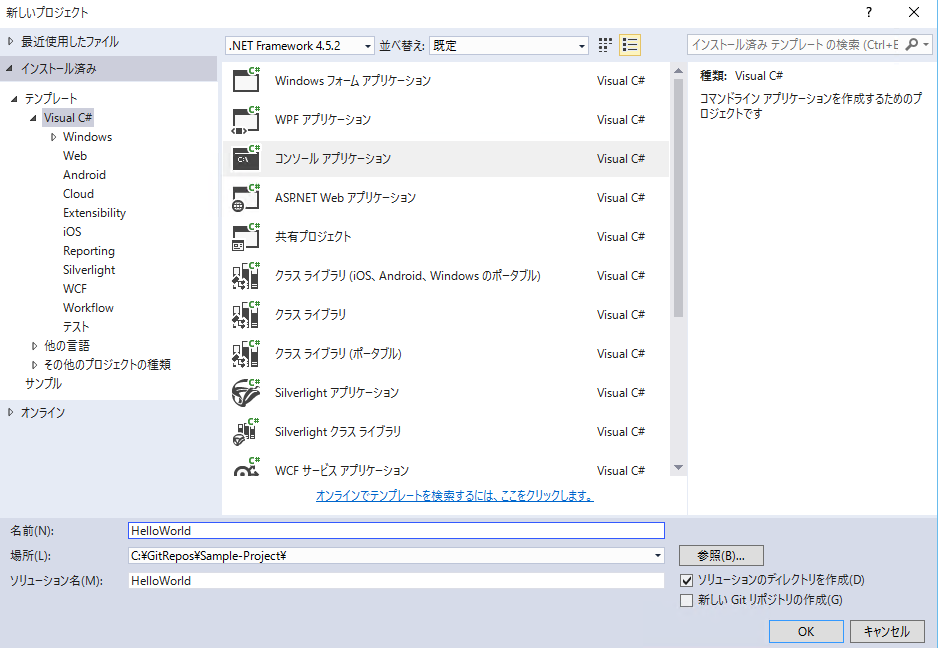
Task: Click the iOS, Android, Windows portable class library icon
Action: tap(246, 275)
